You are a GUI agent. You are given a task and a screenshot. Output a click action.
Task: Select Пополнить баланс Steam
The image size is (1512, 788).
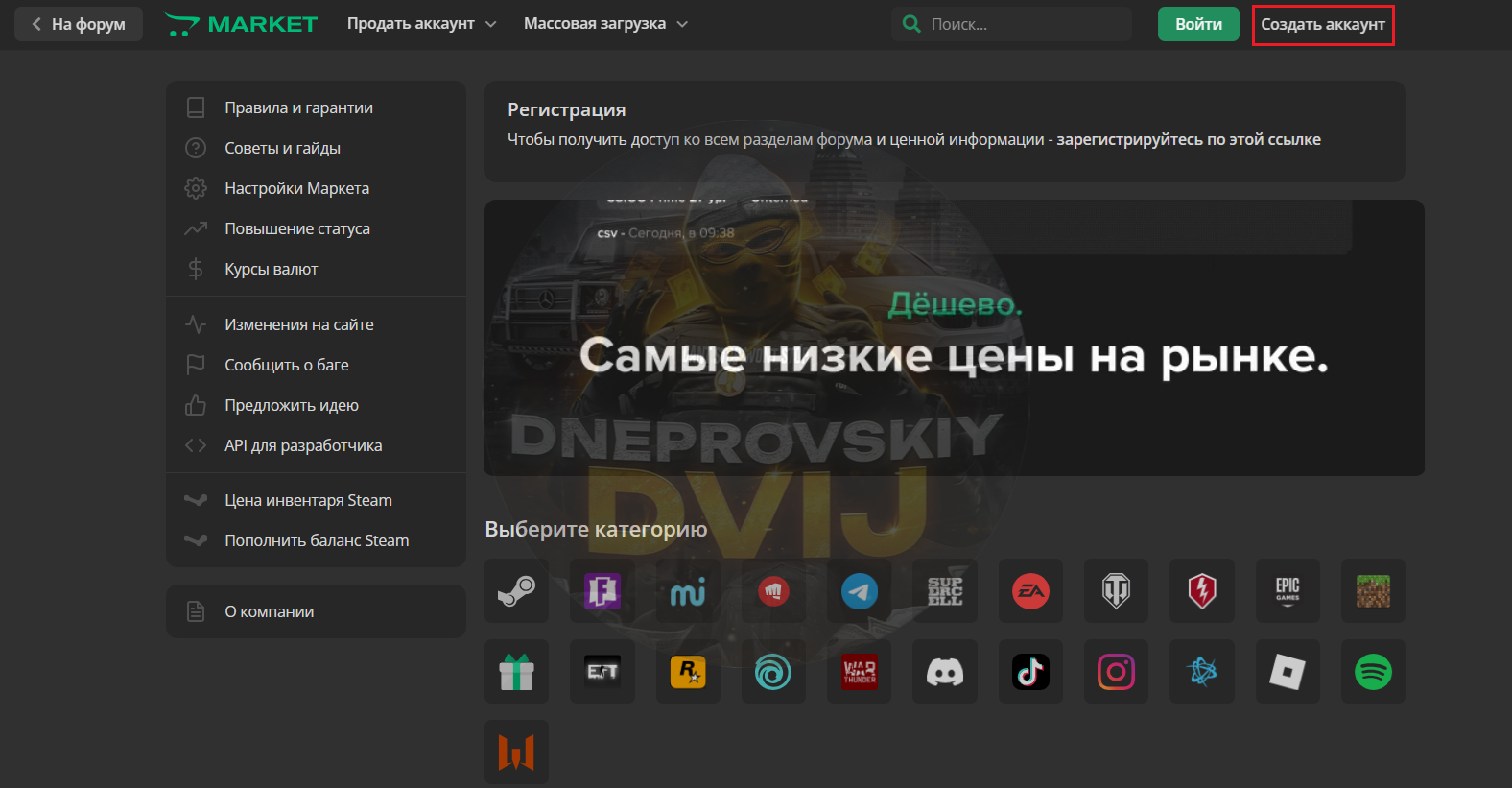pyautogui.click(x=316, y=540)
